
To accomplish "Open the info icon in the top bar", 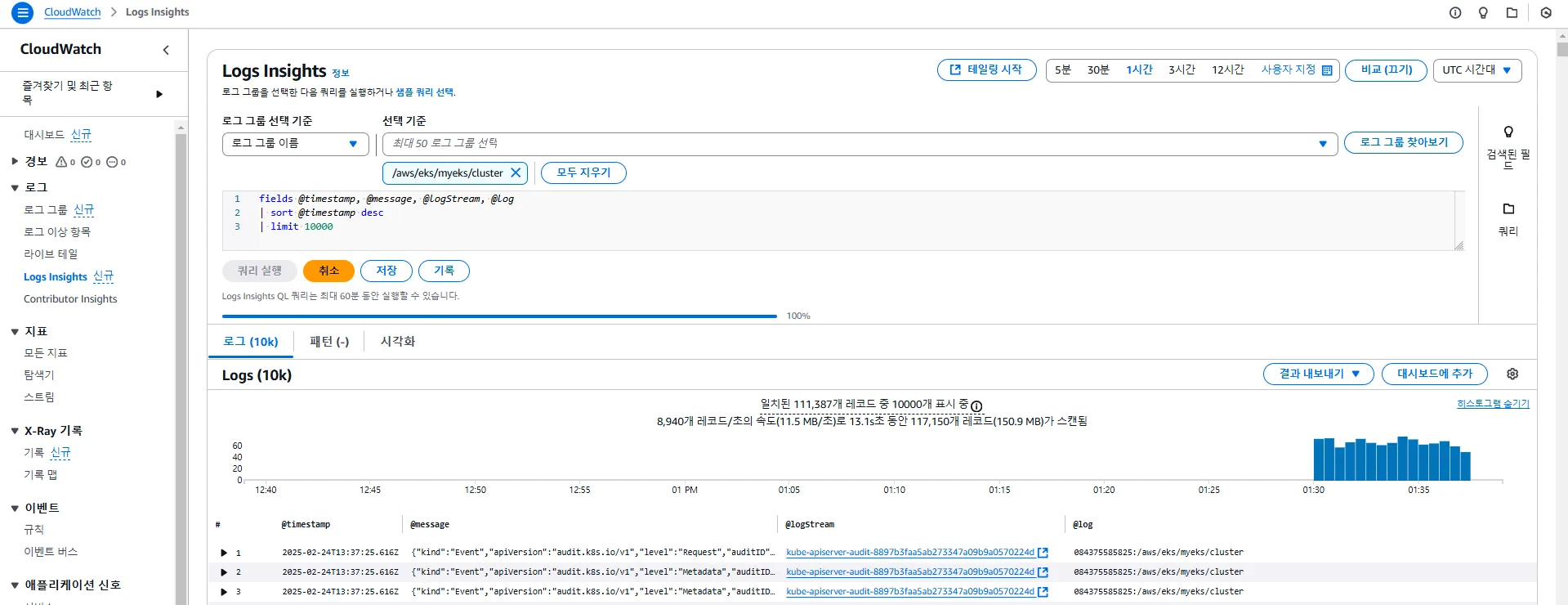I will tap(1455, 12).
